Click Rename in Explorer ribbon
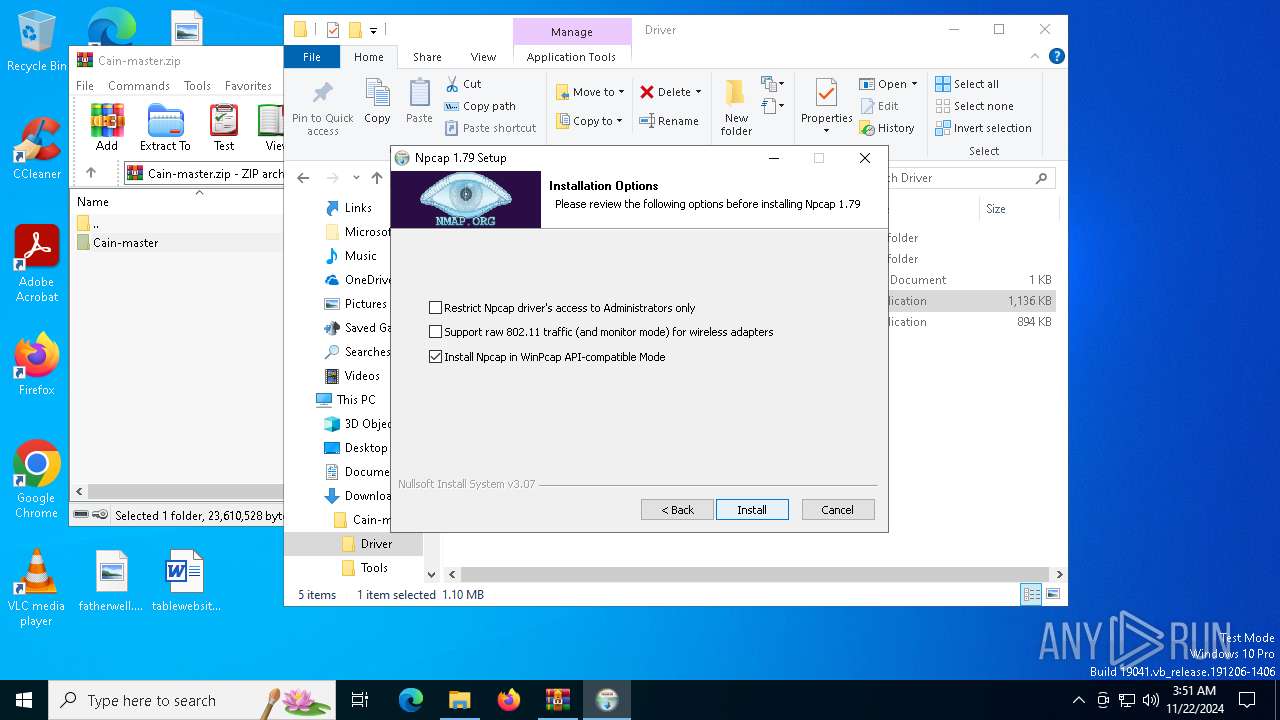The image size is (1280, 720). tap(670, 121)
